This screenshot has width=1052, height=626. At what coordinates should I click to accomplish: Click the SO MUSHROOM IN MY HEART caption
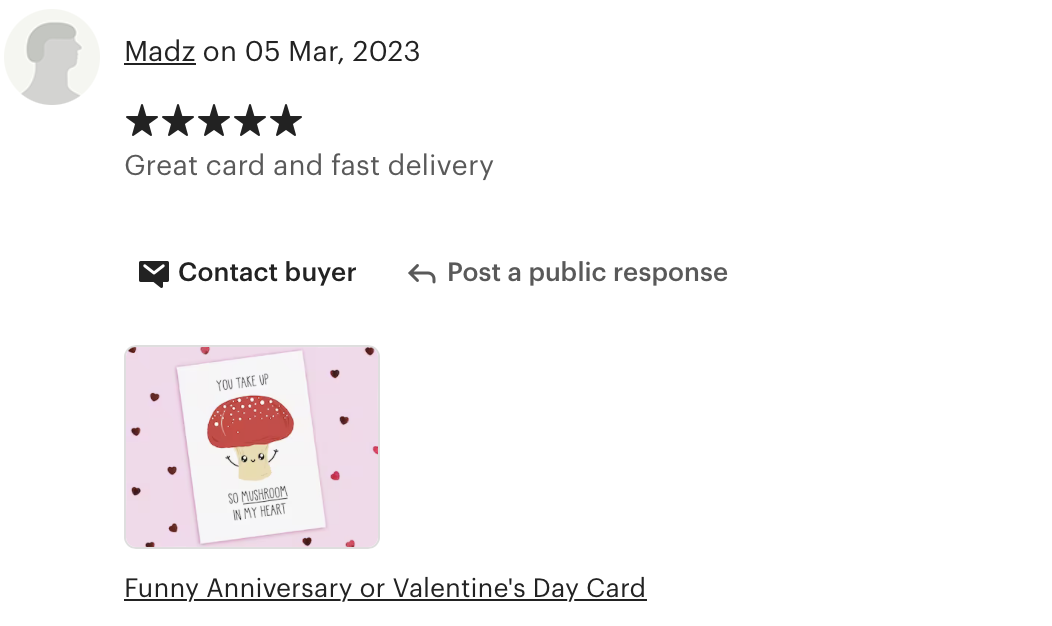258,504
